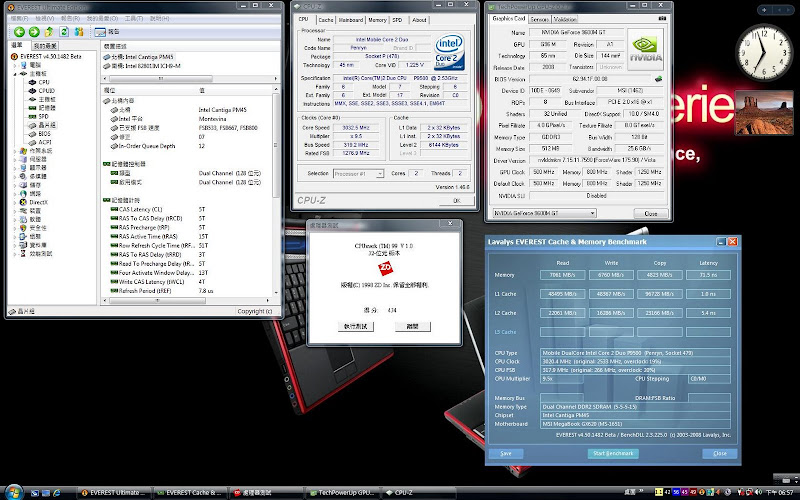This screenshot has height=500, width=800.
Task: Click the Internet Explorer quick launch icon
Action: [x=57, y=493]
